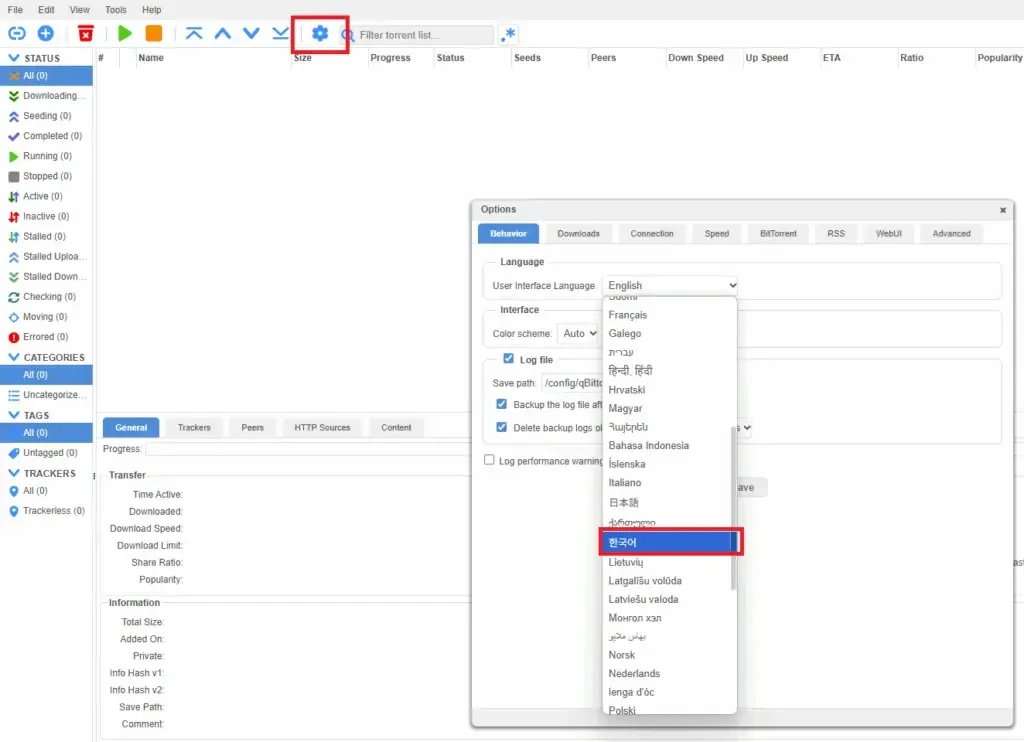Open the Trackers tab in bottom panel
Image resolution: width=1024 pixels, height=742 pixels.
point(193,426)
